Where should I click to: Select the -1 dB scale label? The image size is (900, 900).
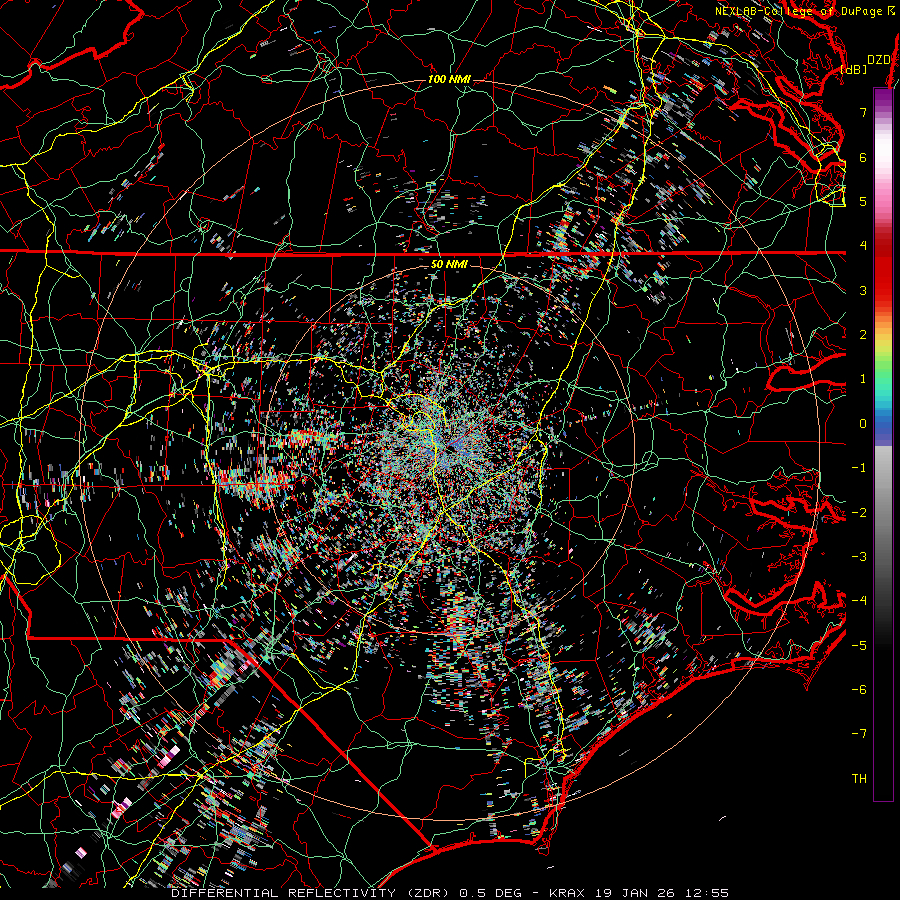point(859,468)
